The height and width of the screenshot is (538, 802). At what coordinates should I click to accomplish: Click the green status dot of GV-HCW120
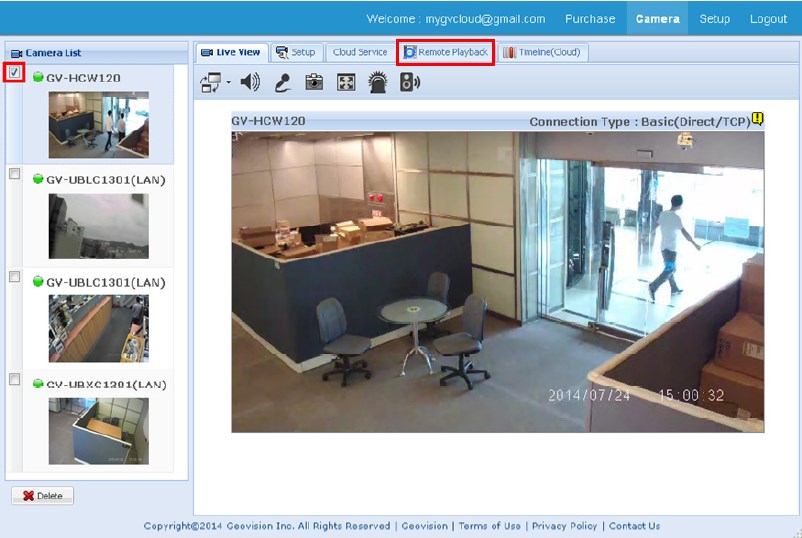38,77
